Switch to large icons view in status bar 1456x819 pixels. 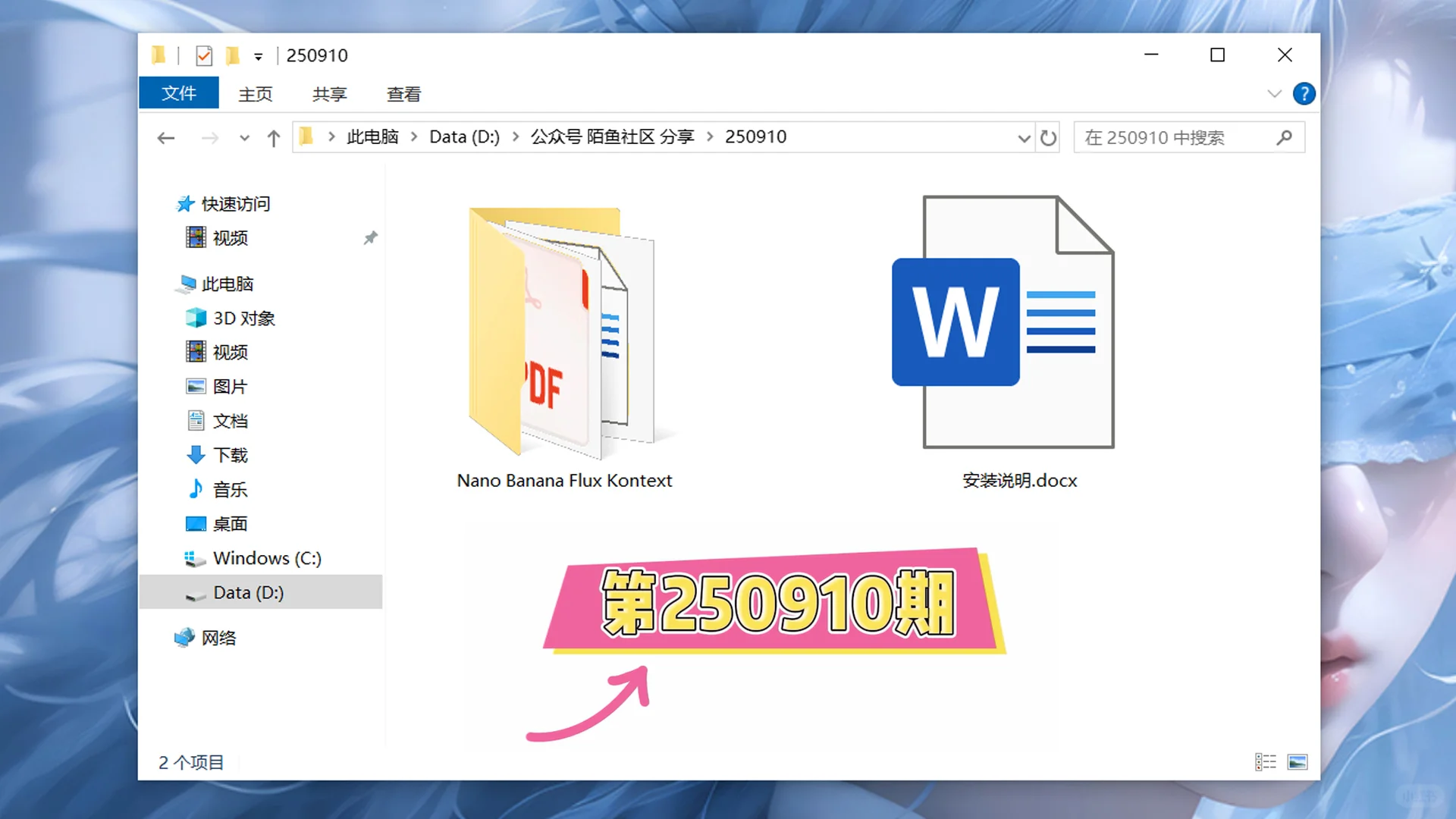click(1298, 761)
